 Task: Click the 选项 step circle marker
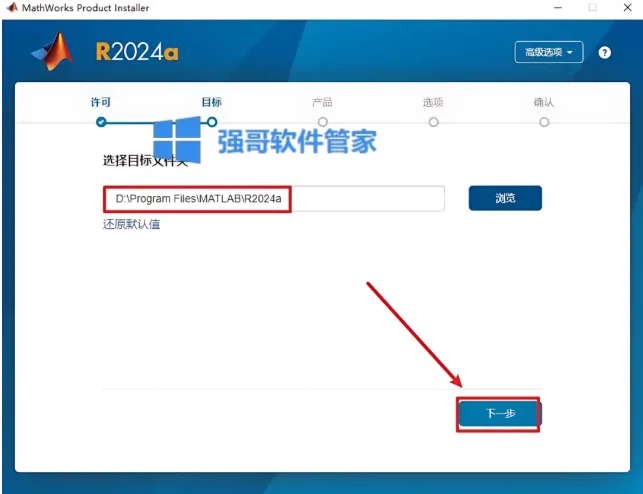(433, 122)
